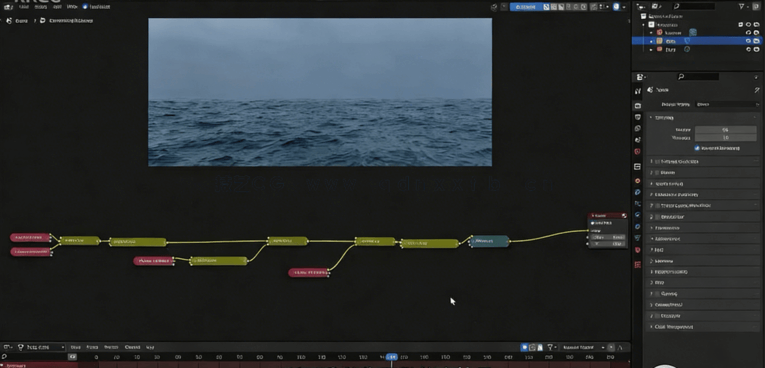The image size is (765, 368).
Task: Select the yellow node fed by stacked red nodes
Action: pyautogui.click(x=80, y=241)
